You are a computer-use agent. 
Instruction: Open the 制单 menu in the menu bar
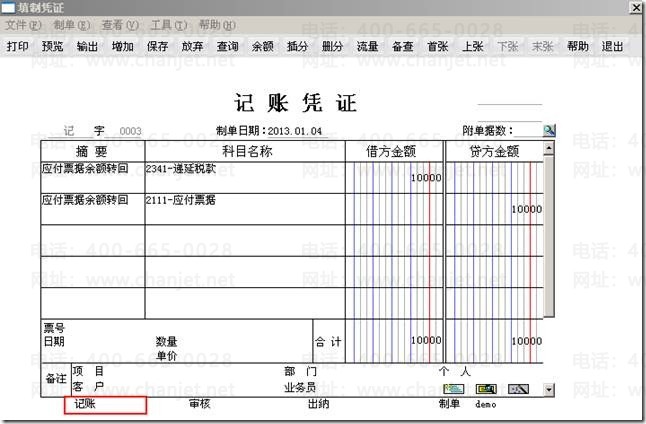[72, 25]
